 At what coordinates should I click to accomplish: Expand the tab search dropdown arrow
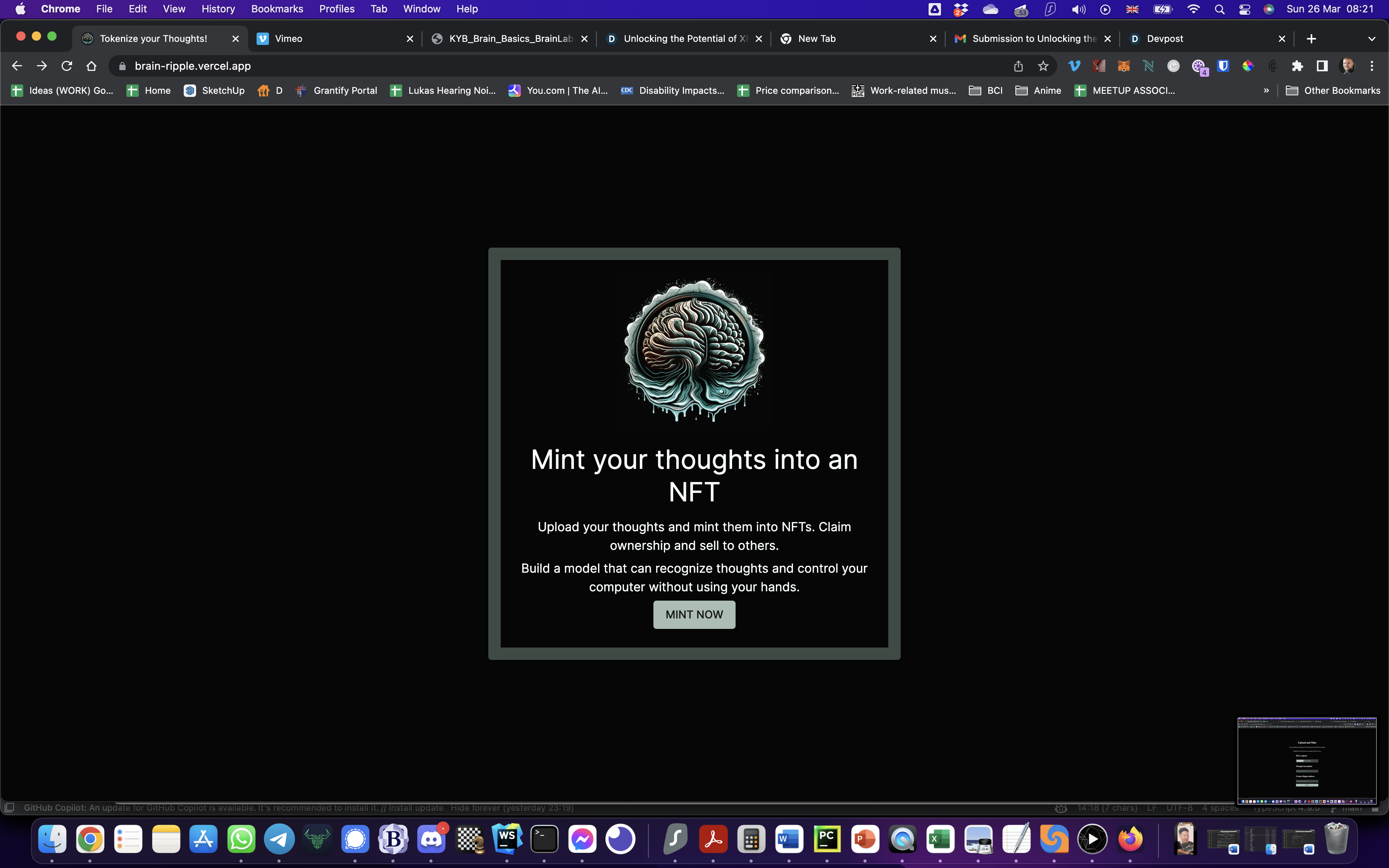pos(1371,38)
